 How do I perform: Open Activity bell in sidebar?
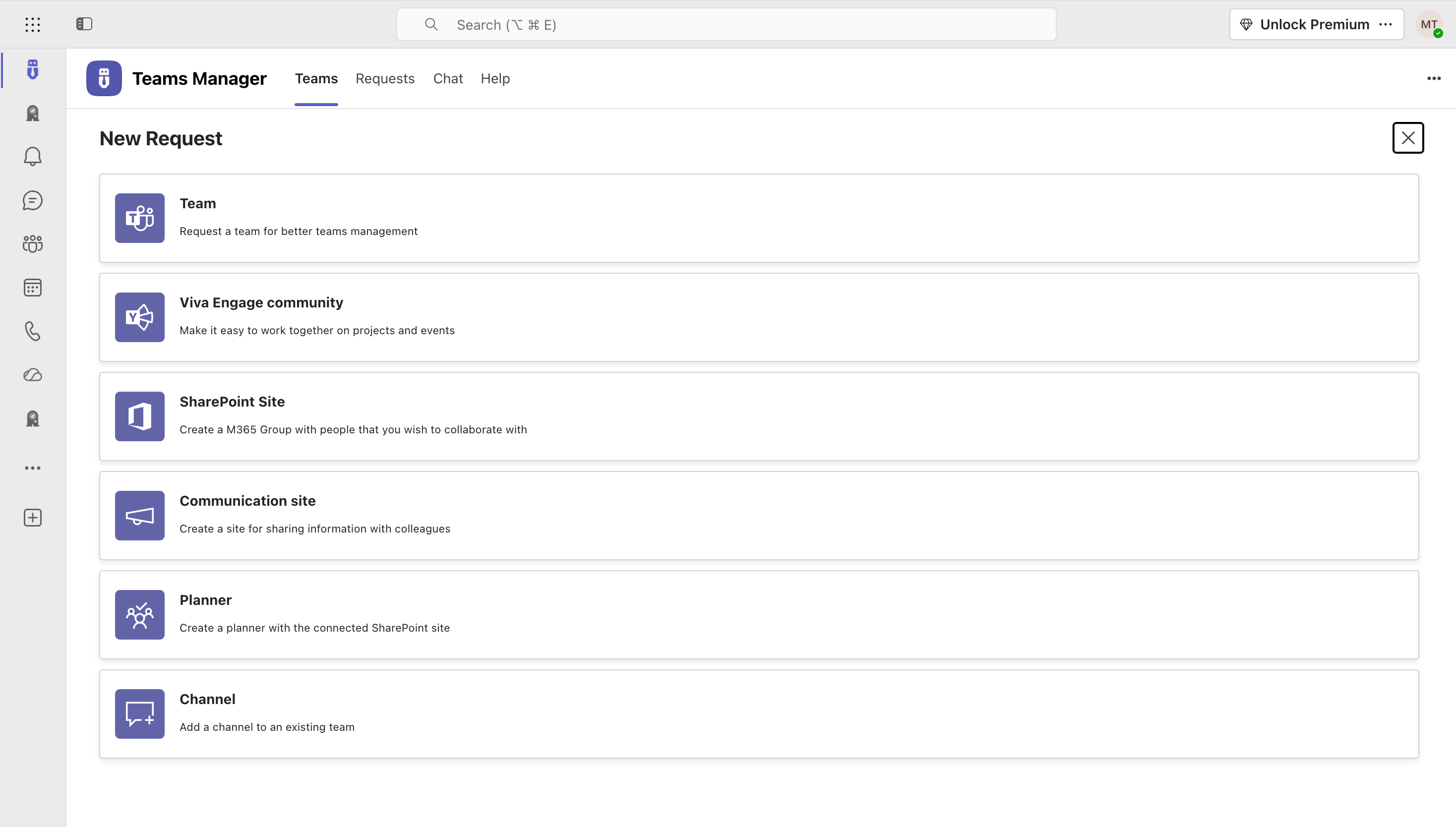(32, 156)
